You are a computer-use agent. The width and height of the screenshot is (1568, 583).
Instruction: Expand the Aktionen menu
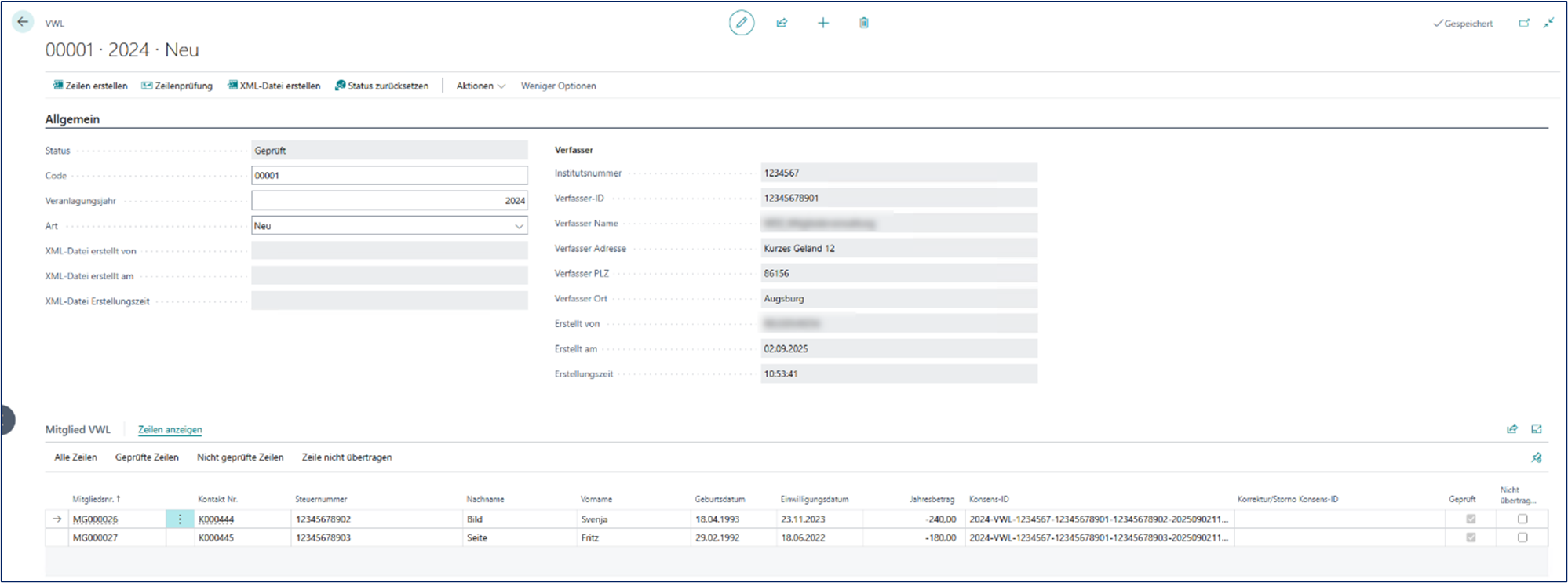(x=480, y=86)
